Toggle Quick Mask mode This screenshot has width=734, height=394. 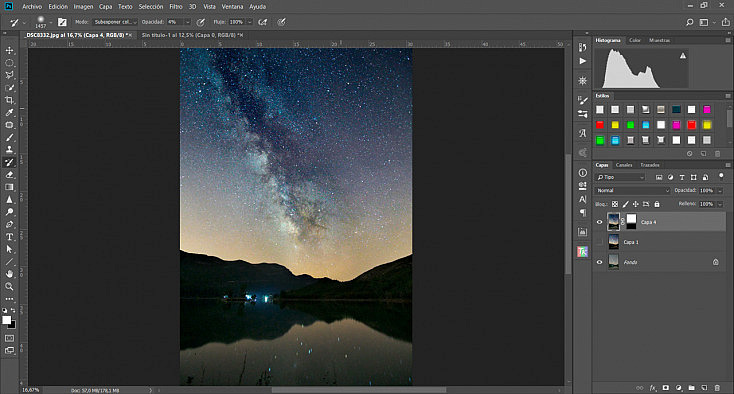tap(9, 338)
